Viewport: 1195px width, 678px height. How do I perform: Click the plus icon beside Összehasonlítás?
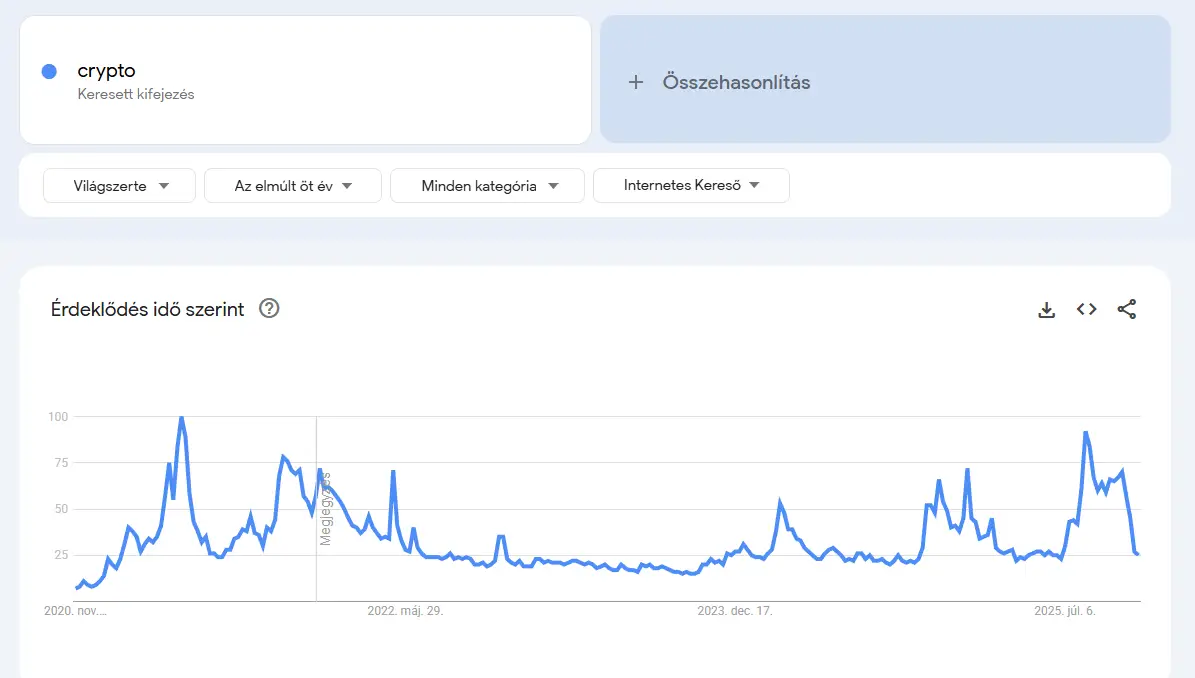(x=636, y=82)
